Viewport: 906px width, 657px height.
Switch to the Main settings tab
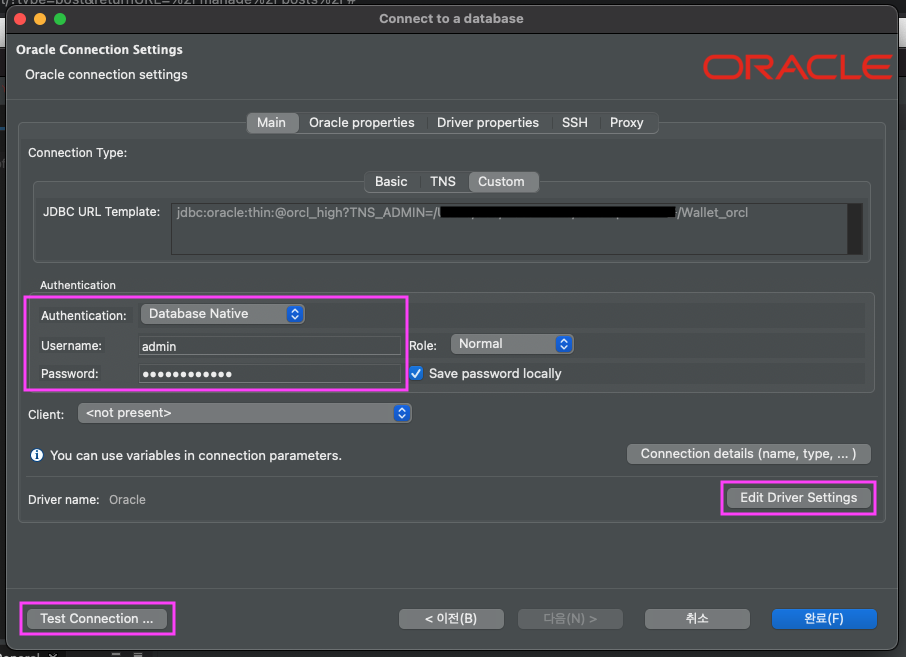coord(272,123)
